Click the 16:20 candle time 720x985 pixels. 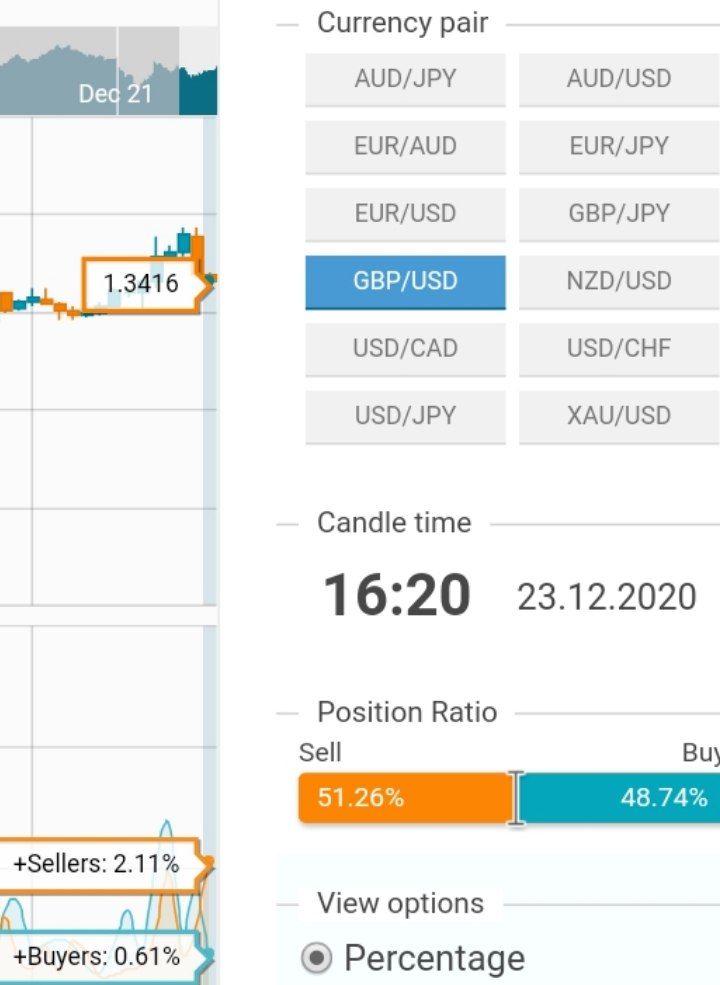click(397, 596)
